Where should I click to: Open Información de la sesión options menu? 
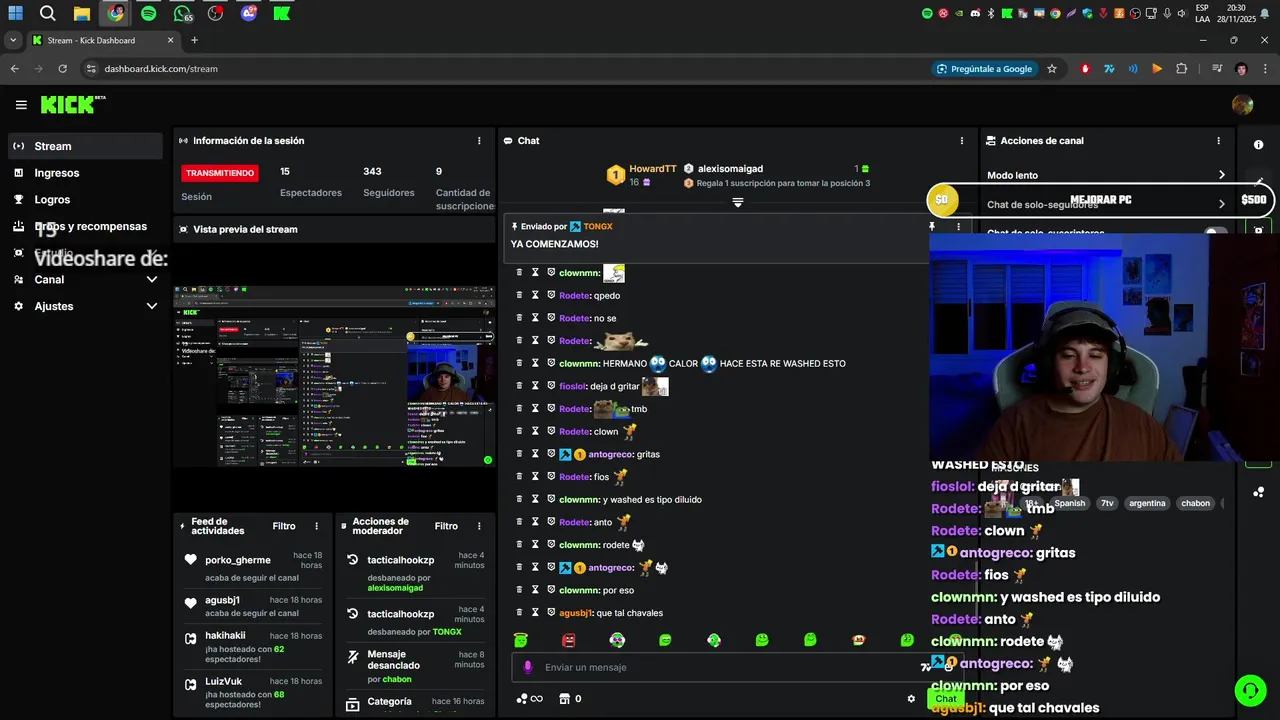(x=479, y=141)
